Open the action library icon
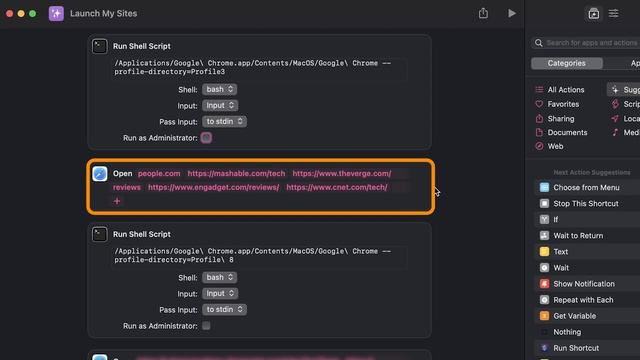 pyautogui.click(x=593, y=13)
